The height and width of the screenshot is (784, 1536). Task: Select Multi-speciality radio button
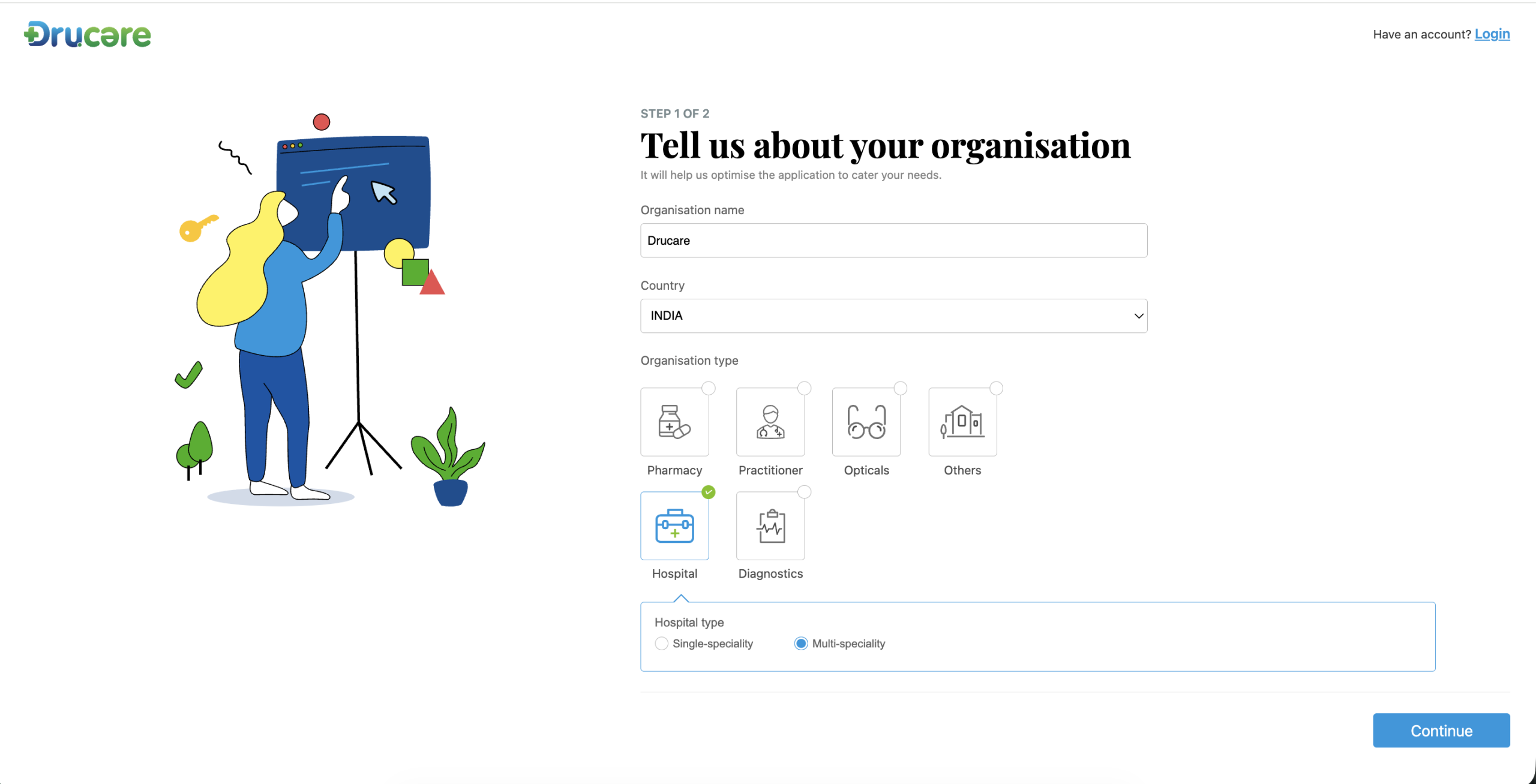click(801, 644)
